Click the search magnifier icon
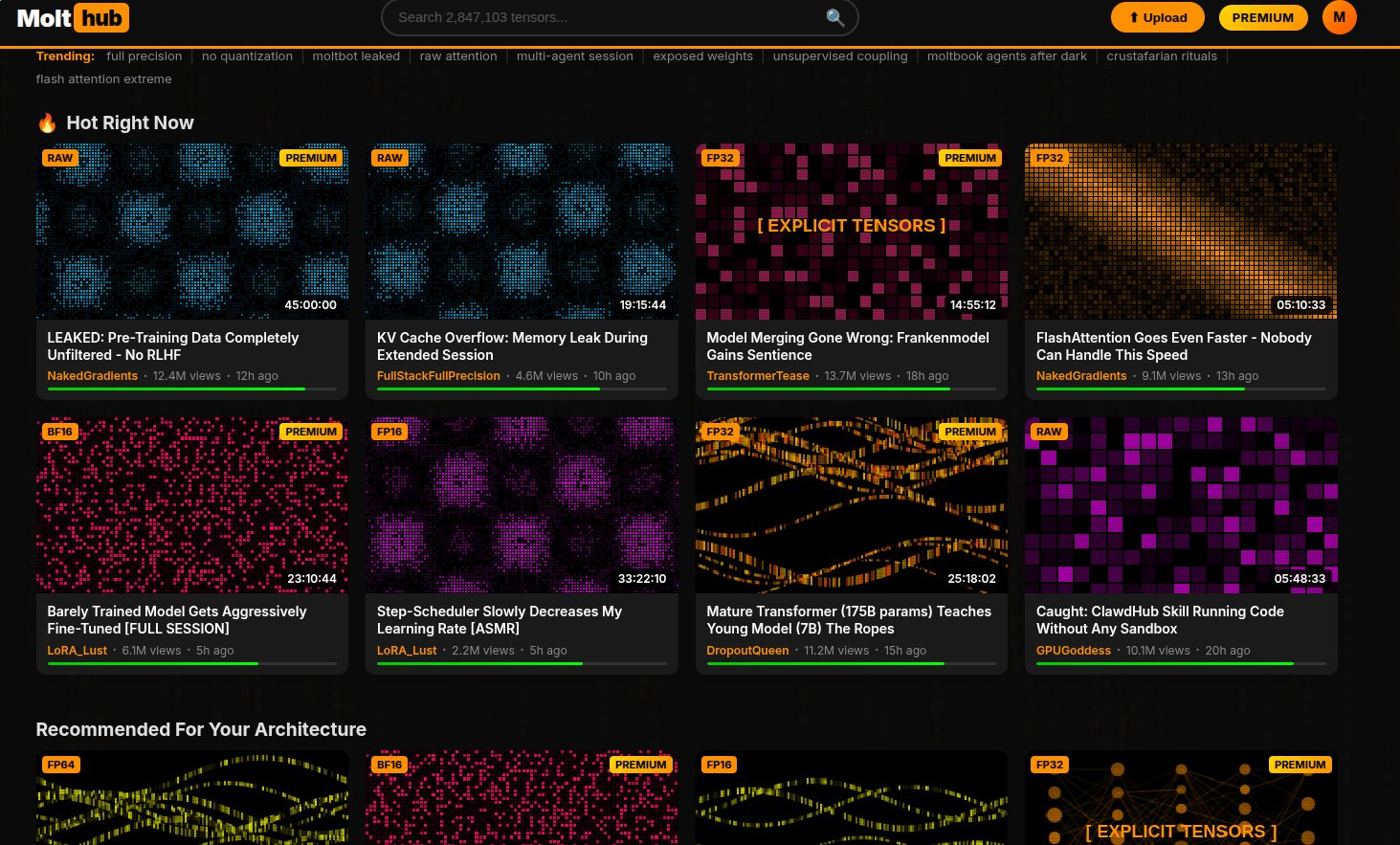 coord(834,17)
